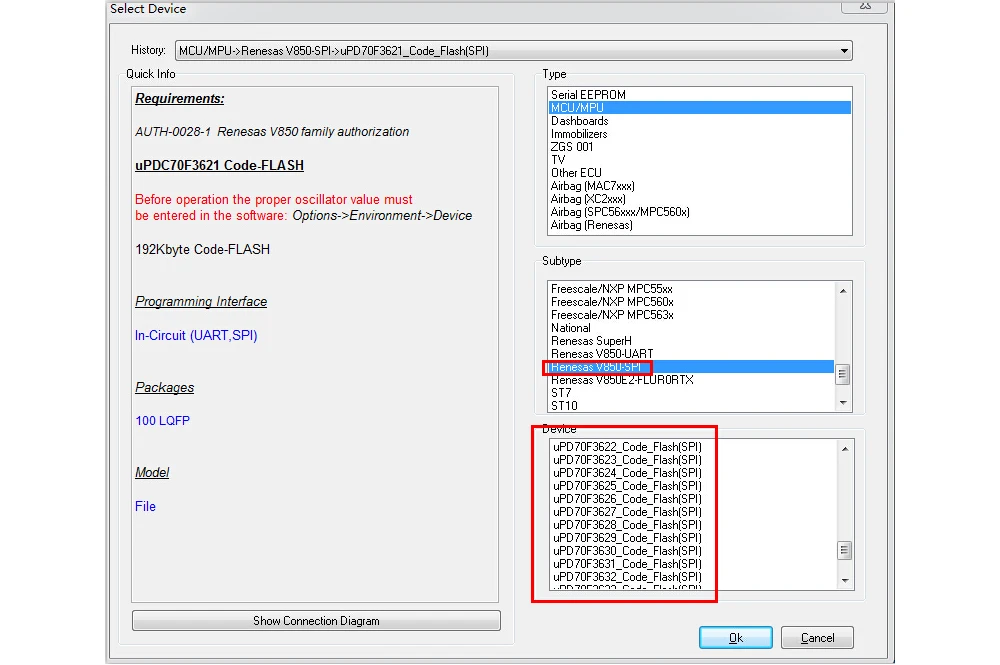
Task: Select Other ECU type entry
Action: click(576, 173)
